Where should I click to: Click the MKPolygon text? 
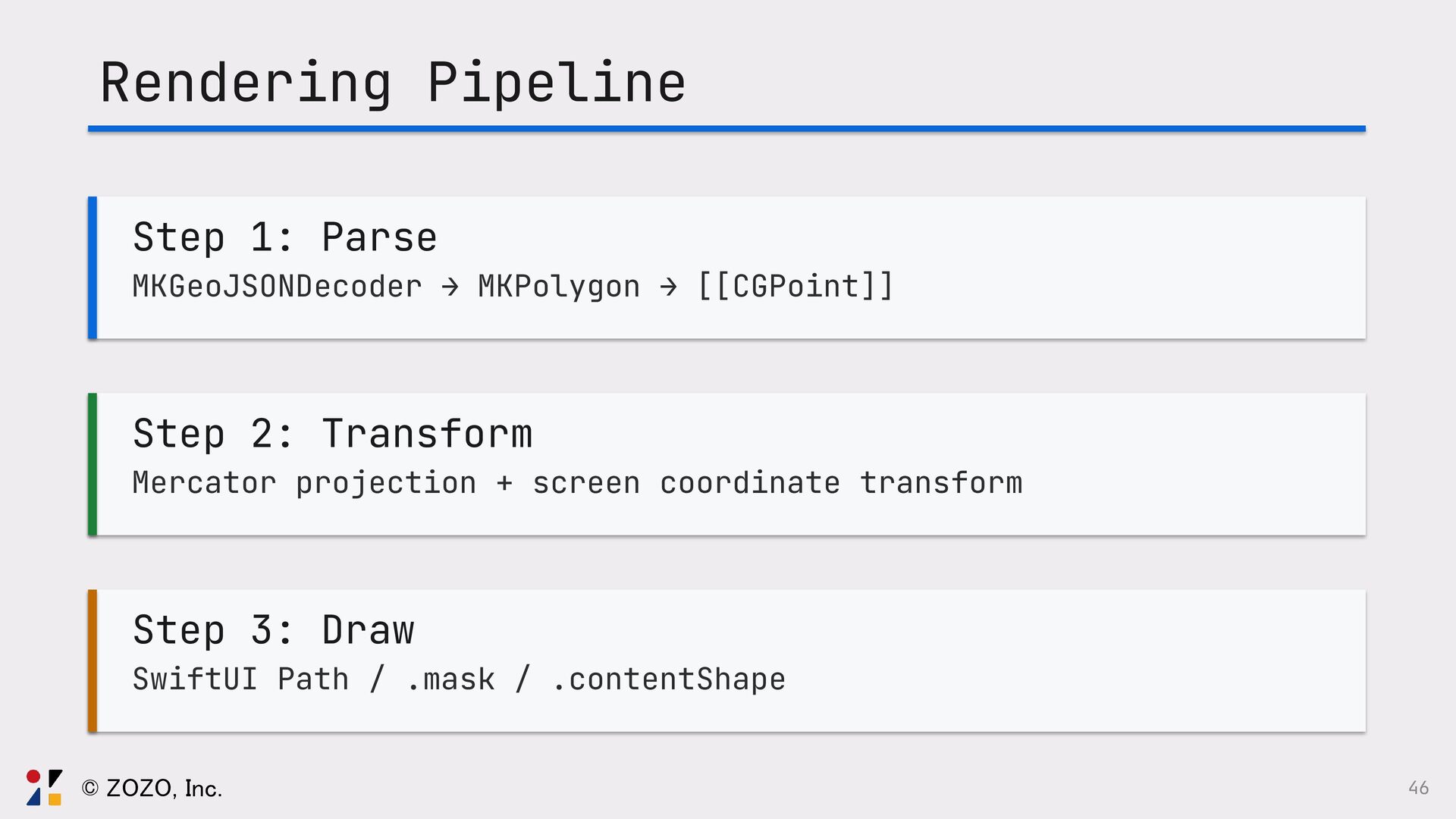(x=559, y=287)
